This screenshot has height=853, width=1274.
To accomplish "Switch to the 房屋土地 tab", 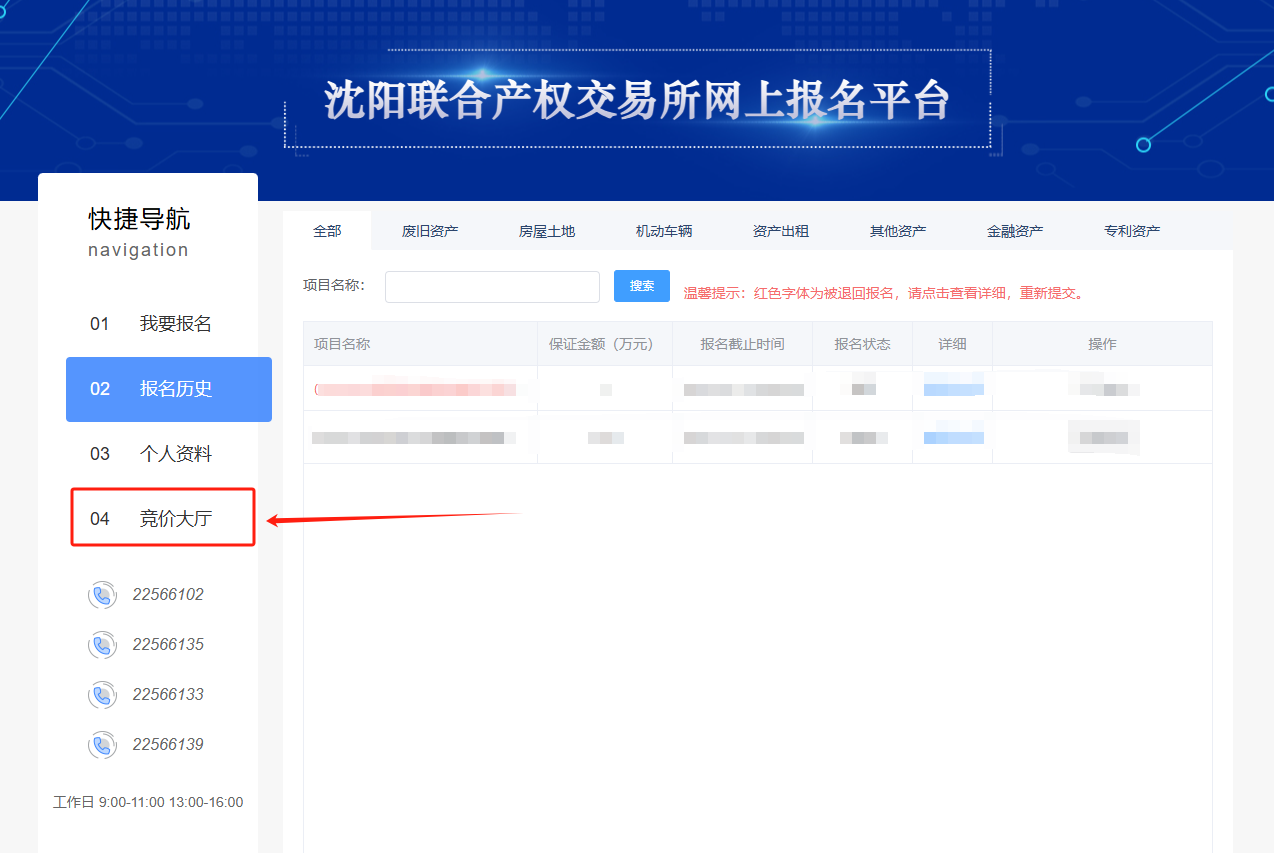I will click(547, 231).
